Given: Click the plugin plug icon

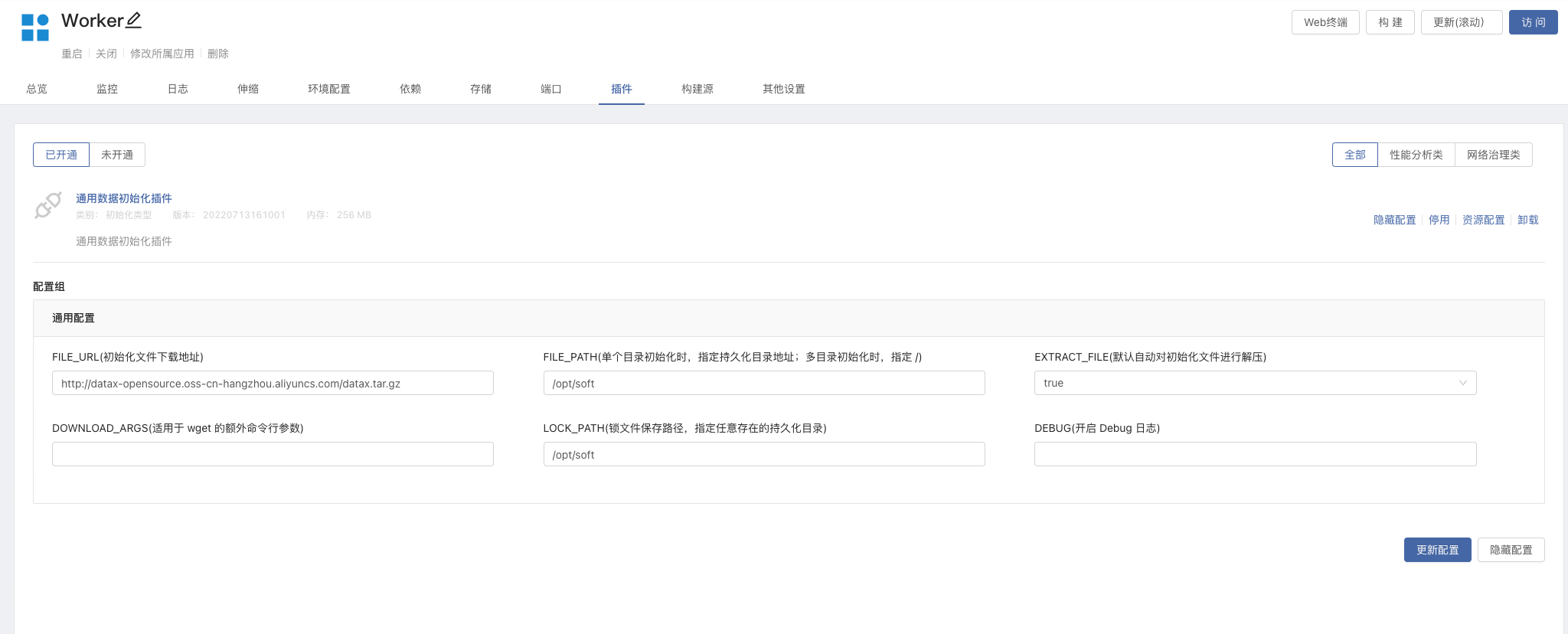Looking at the screenshot, I should 47,205.
